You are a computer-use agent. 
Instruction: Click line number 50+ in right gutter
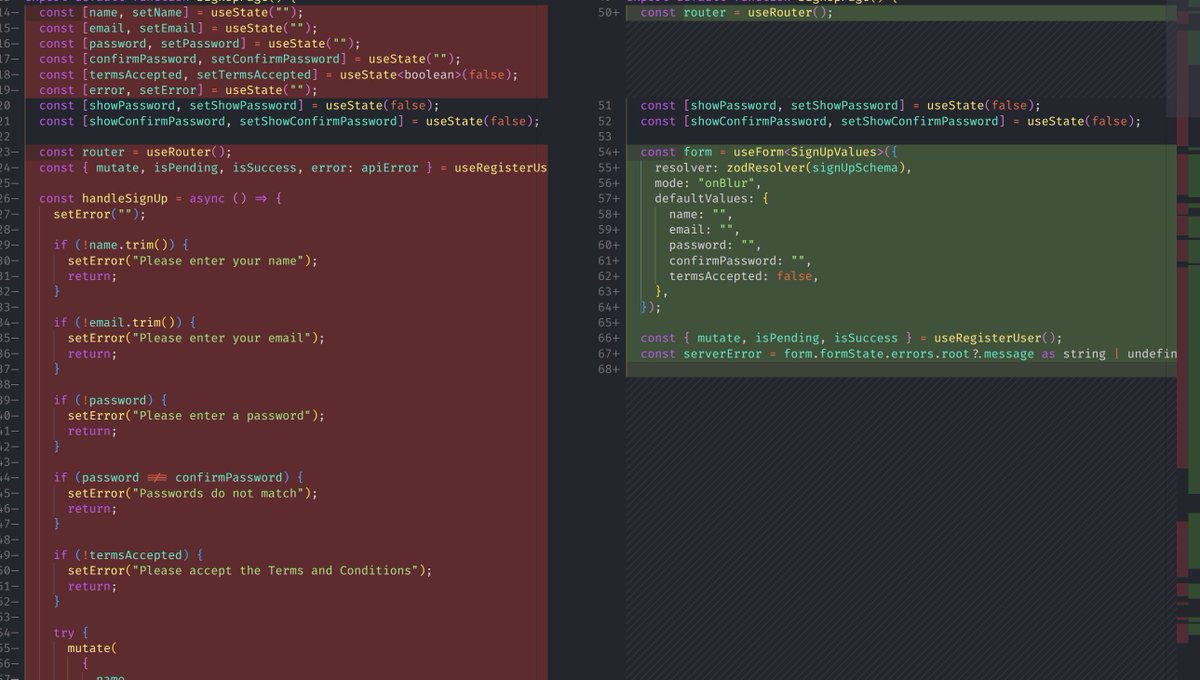click(608, 13)
